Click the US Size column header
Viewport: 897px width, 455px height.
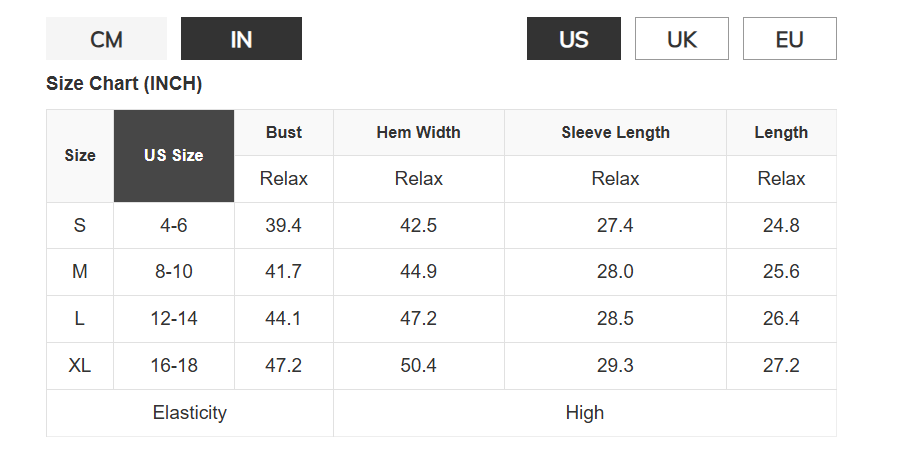174,156
